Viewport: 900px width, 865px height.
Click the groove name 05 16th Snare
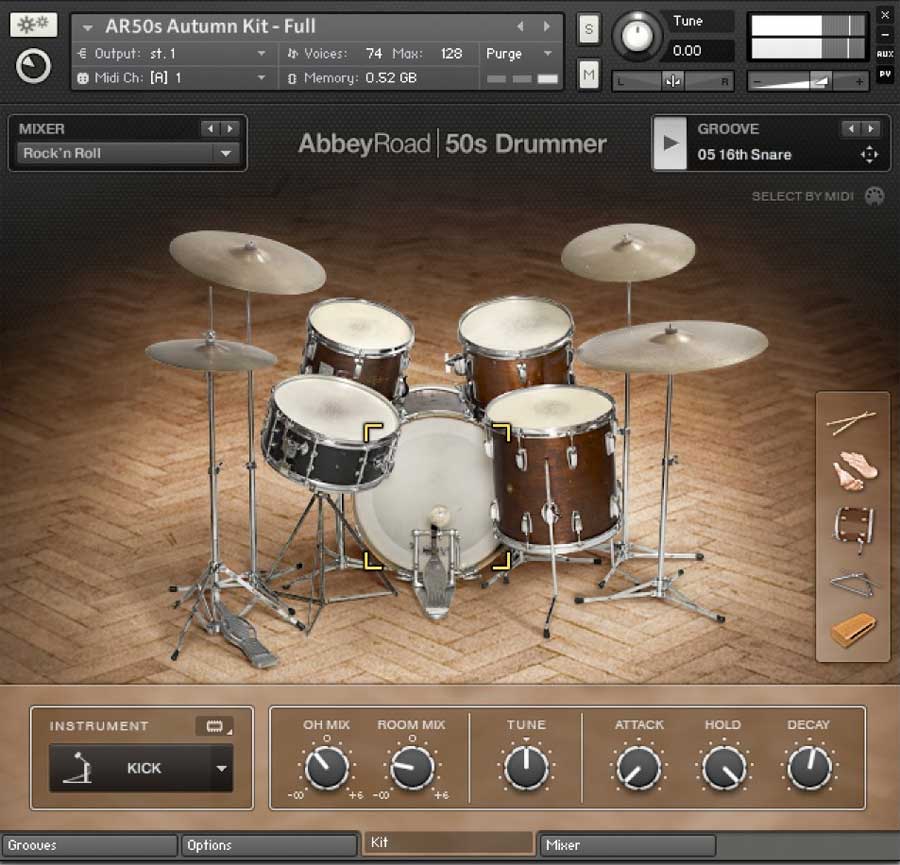click(x=744, y=154)
